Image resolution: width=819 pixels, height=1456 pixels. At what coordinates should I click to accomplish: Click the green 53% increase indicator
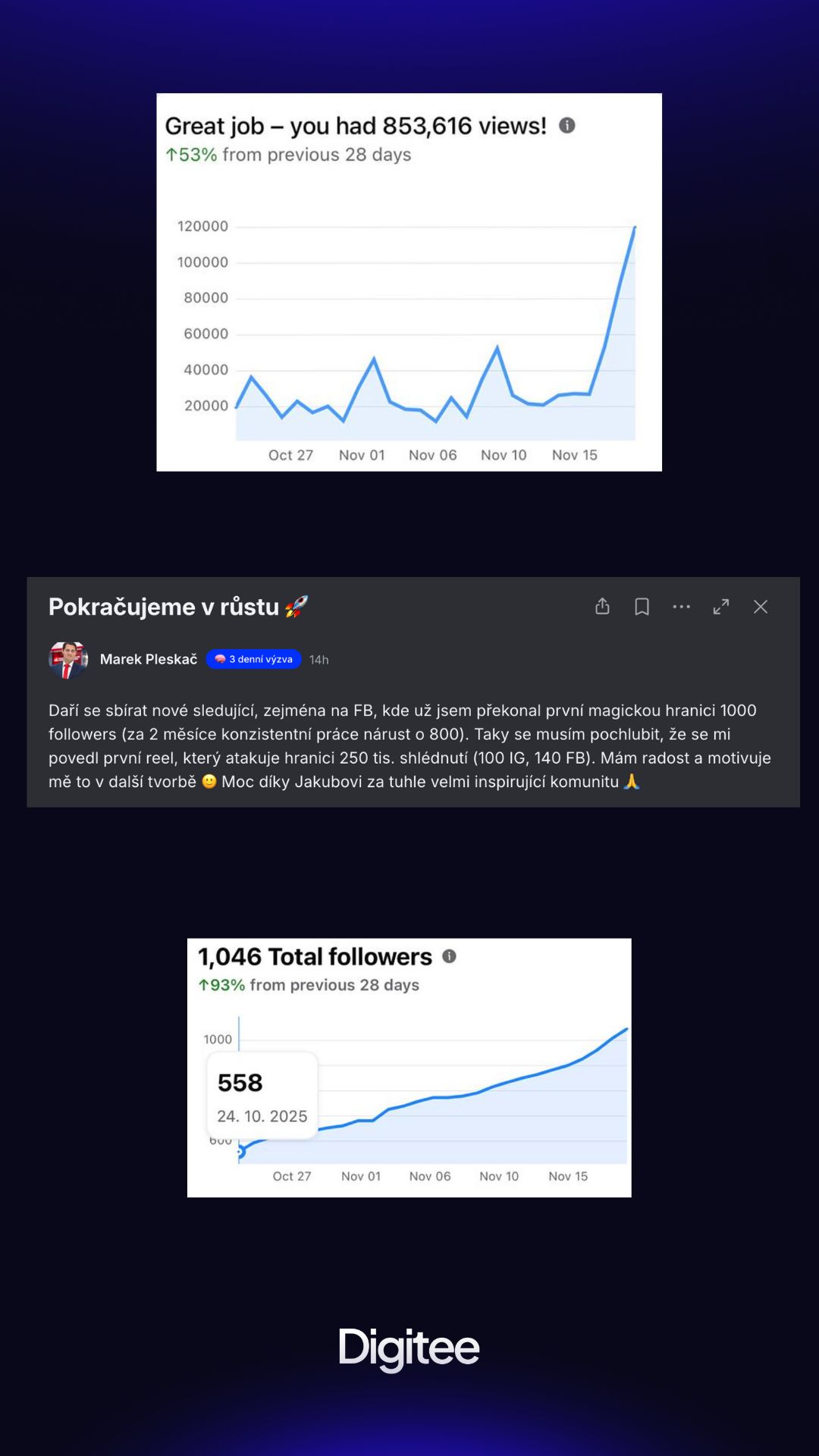[191, 155]
